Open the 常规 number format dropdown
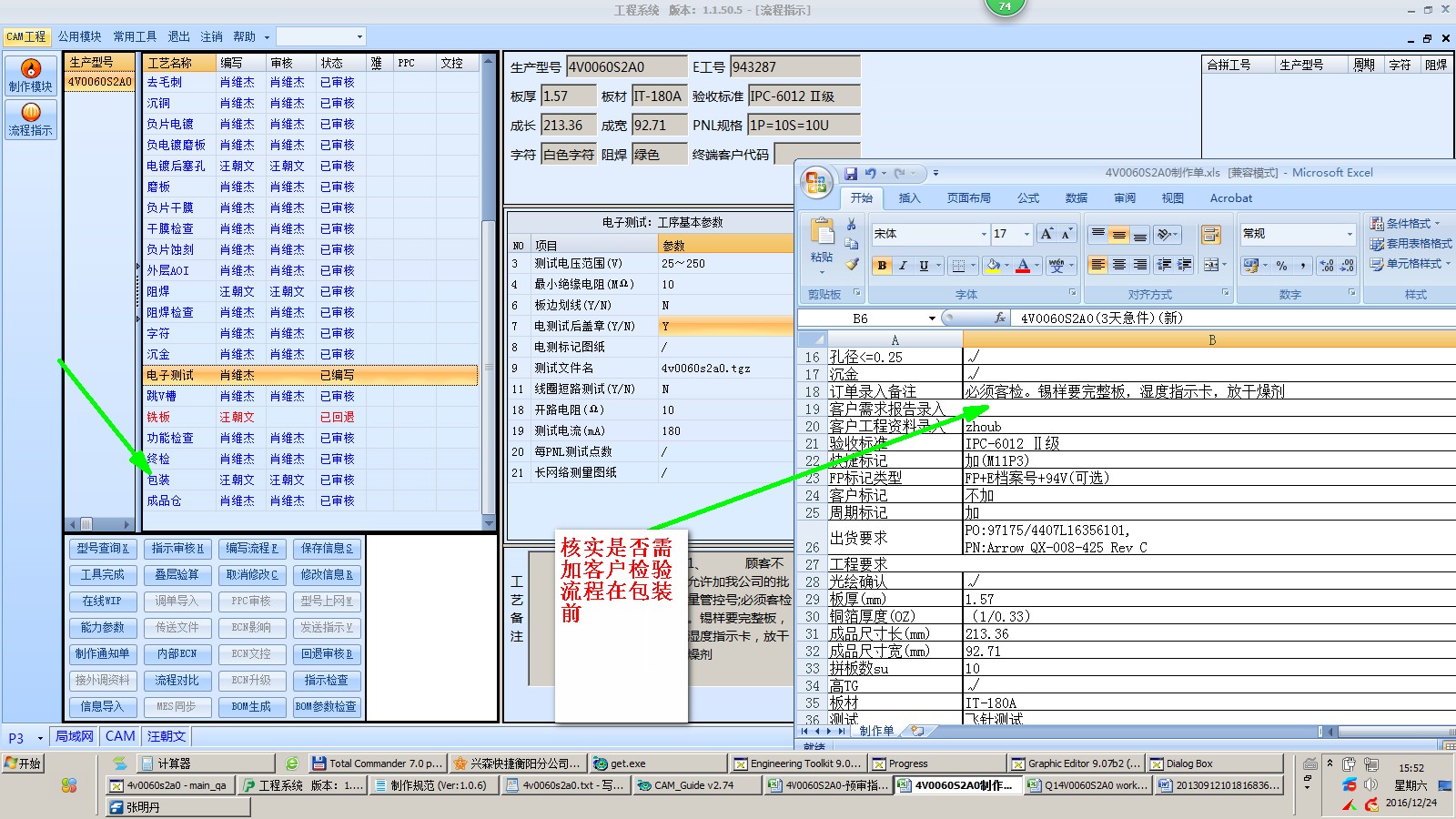The height and width of the screenshot is (819, 1456). pyautogui.click(x=1350, y=234)
